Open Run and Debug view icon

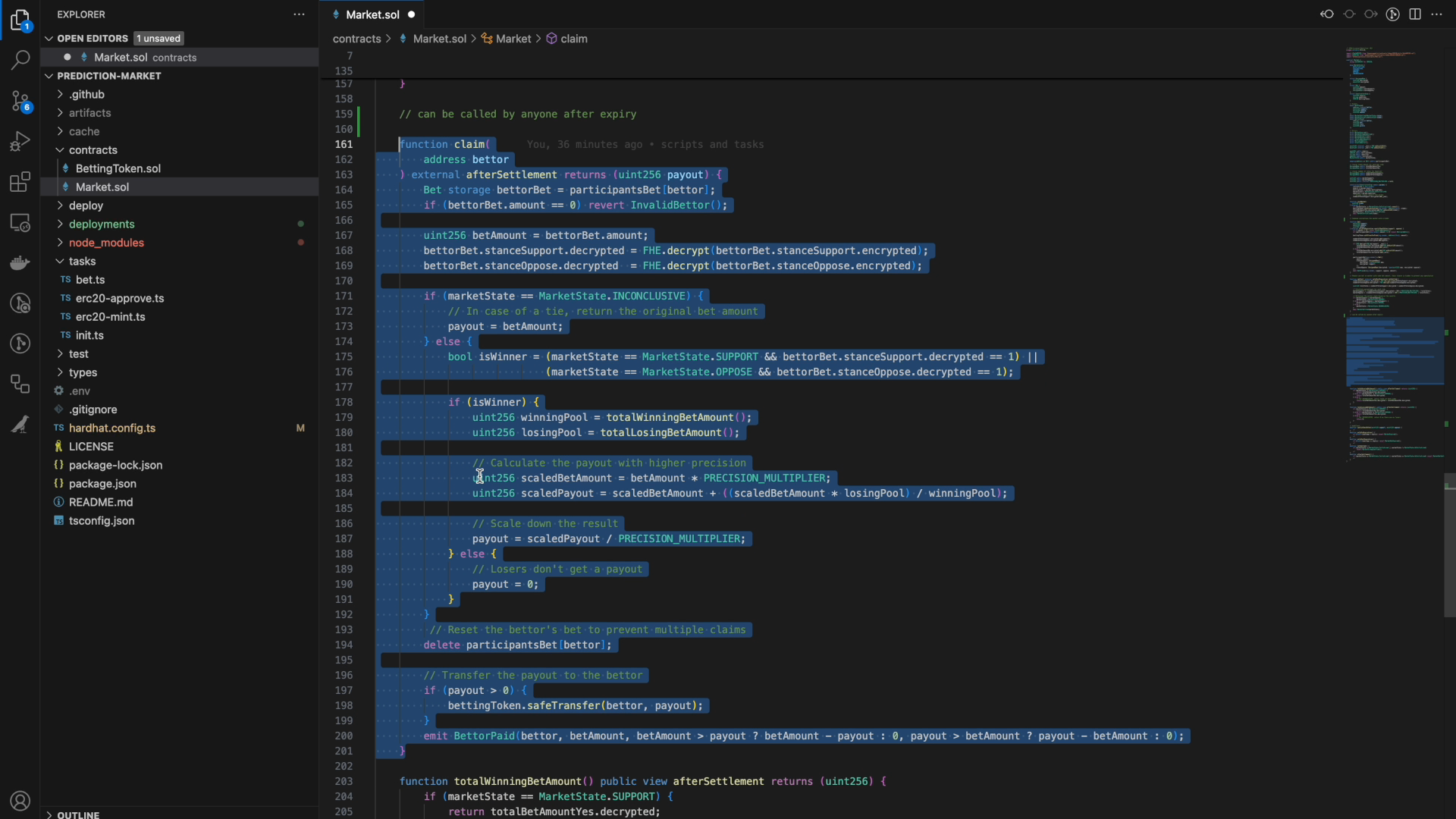[x=20, y=141]
